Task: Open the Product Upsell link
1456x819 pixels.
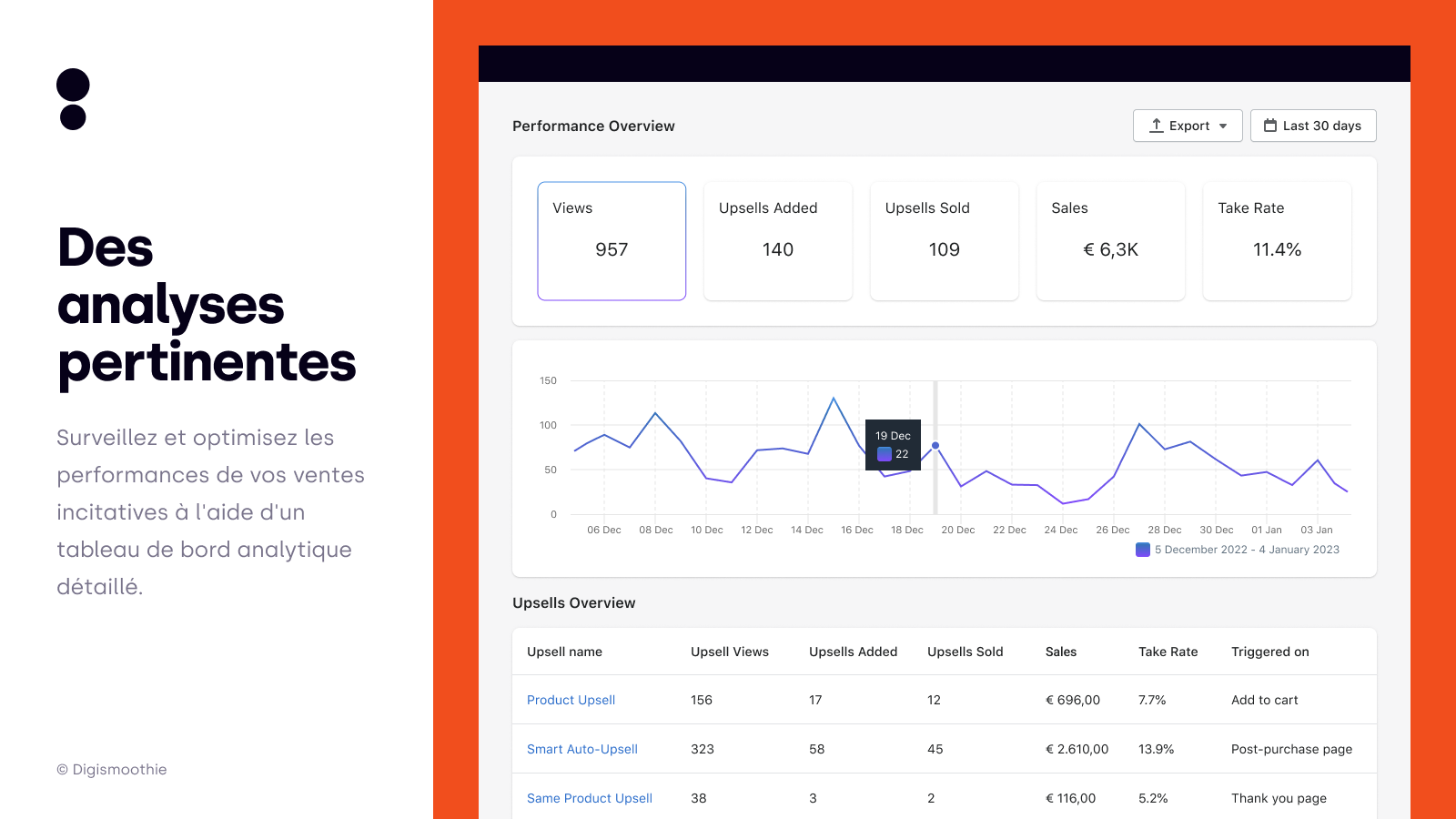Action: tap(571, 700)
